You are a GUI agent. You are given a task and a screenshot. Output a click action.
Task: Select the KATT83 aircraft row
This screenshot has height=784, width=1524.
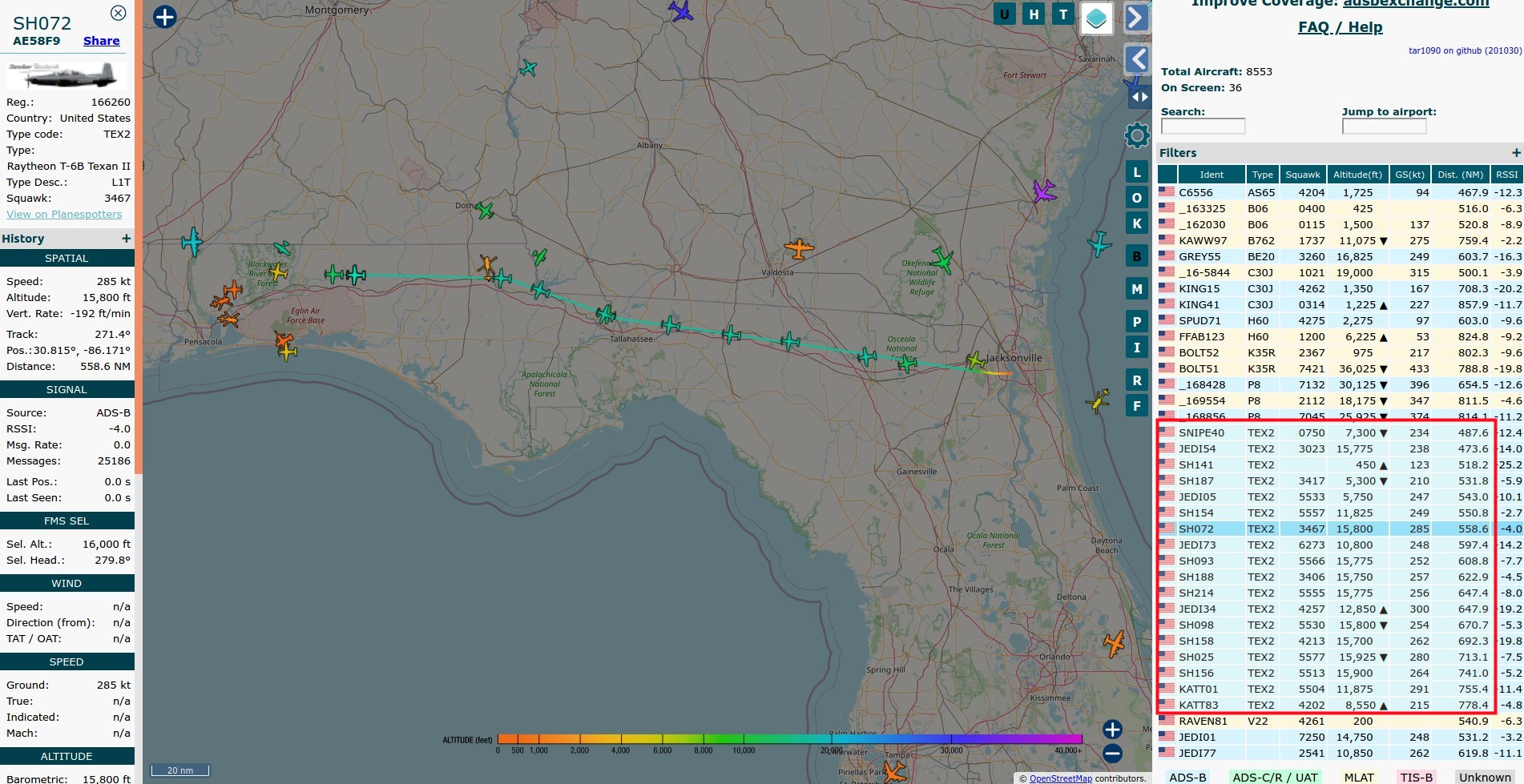pos(1341,705)
